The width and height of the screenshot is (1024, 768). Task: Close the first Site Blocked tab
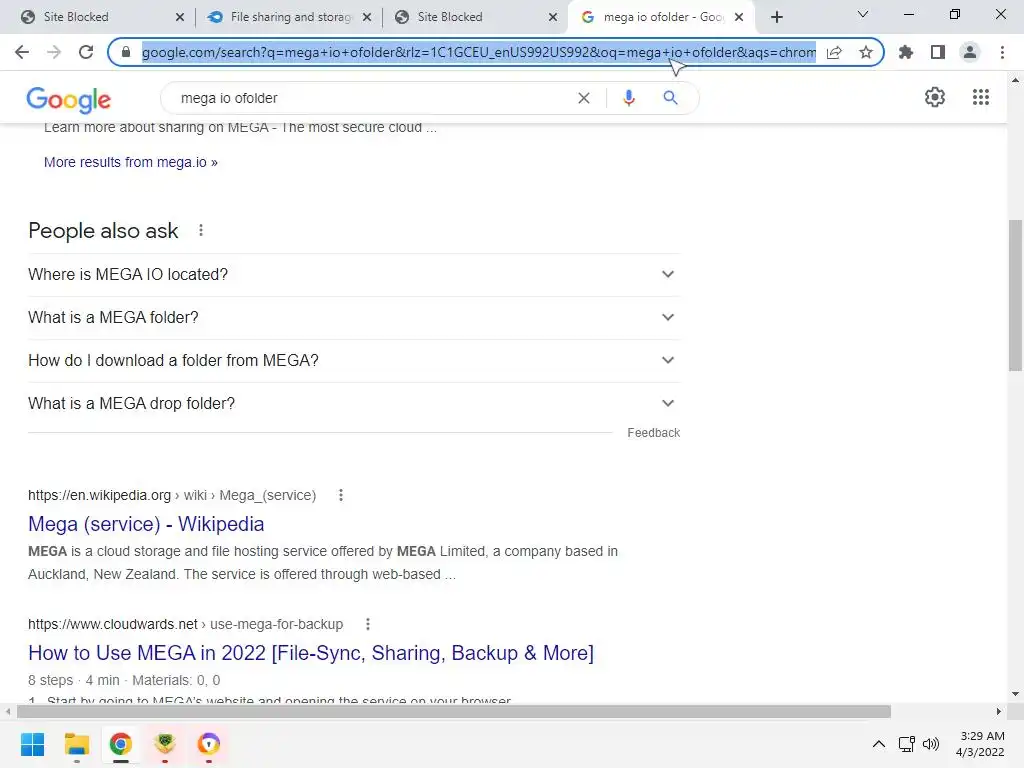tap(180, 17)
